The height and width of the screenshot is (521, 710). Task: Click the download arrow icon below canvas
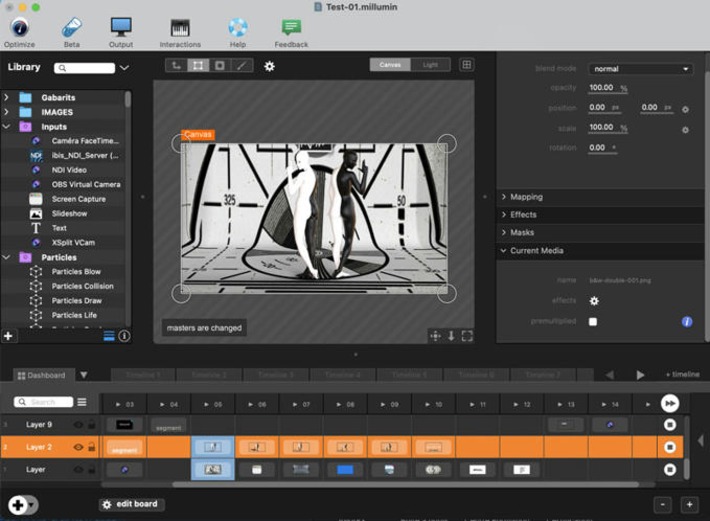tap(451, 336)
